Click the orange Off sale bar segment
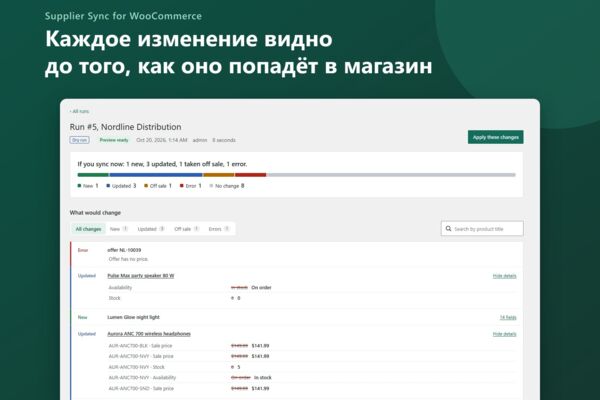The image size is (600, 400). pos(219,175)
